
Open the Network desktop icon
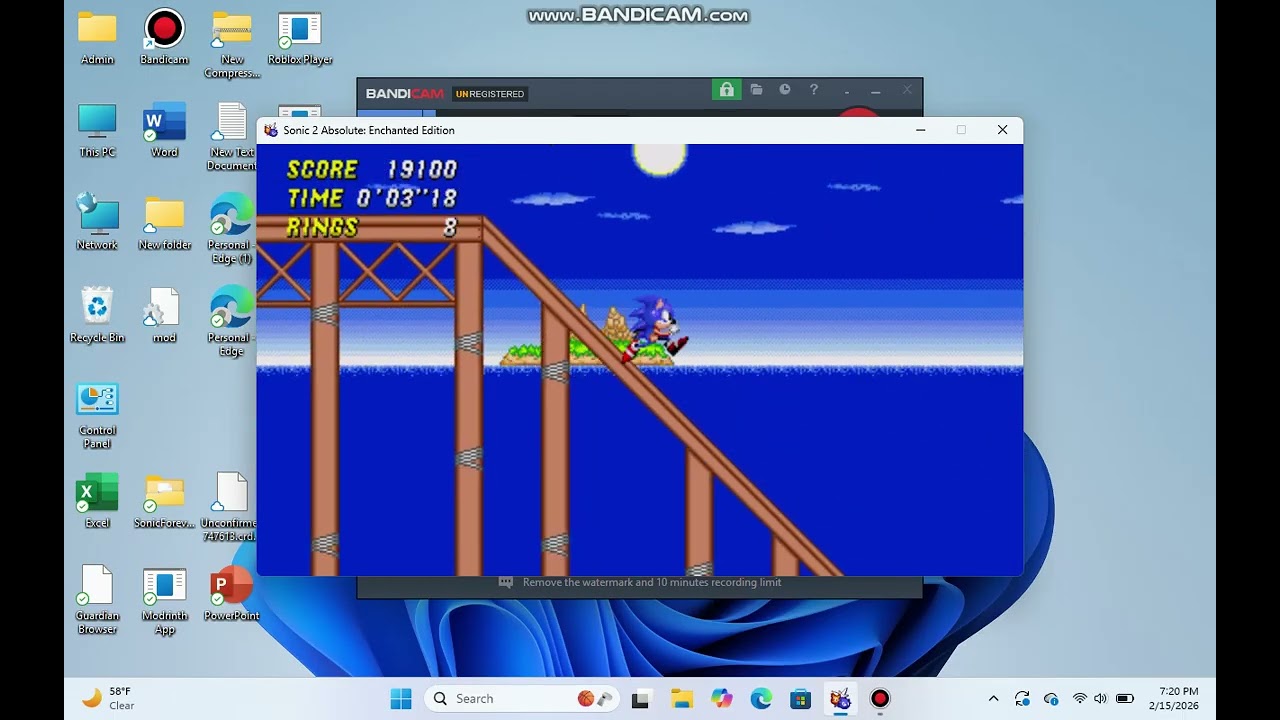coord(97,223)
